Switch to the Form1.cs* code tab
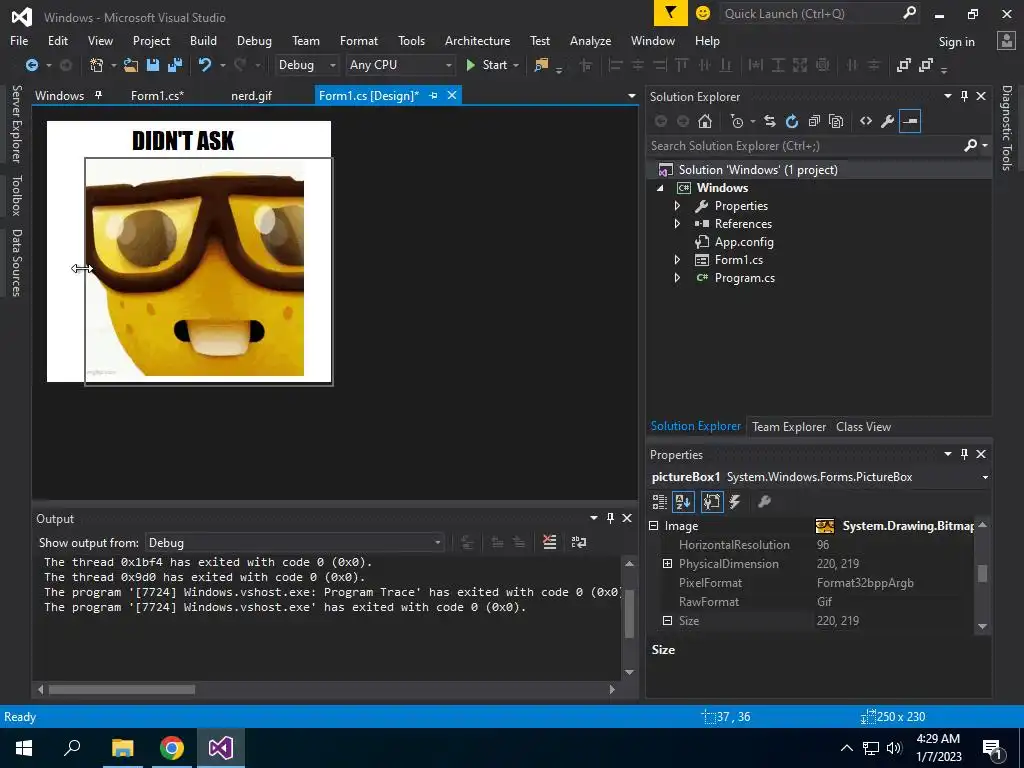The width and height of the screenshot is (1024, 768). click(x=157, y=95)
